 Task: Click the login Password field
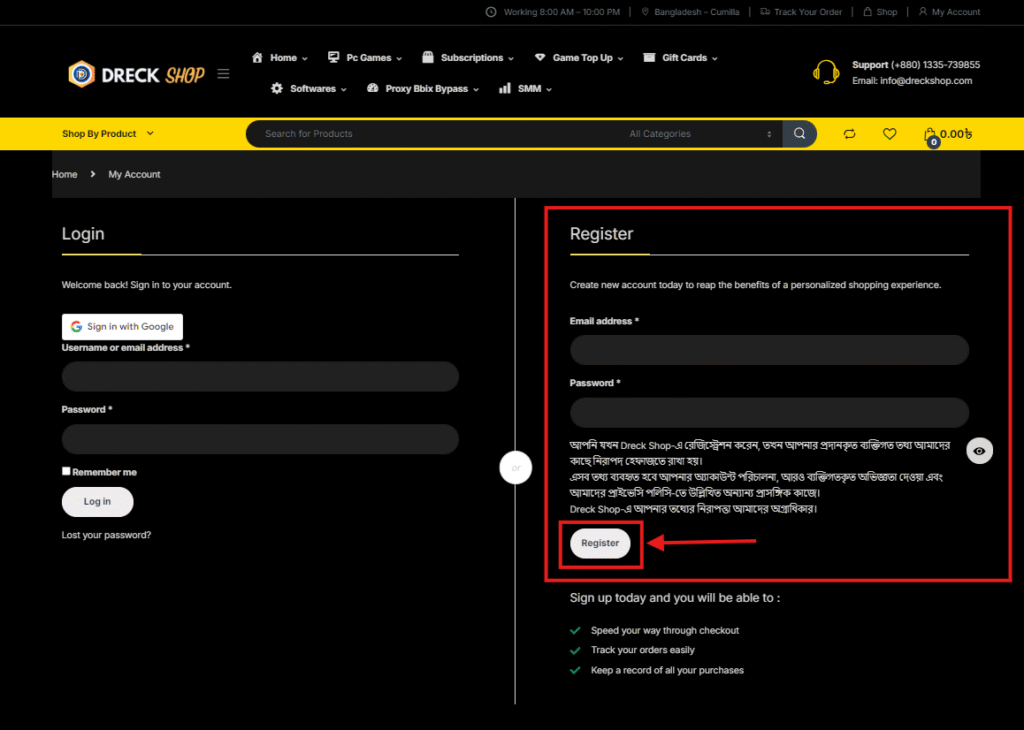coord(260,439)
